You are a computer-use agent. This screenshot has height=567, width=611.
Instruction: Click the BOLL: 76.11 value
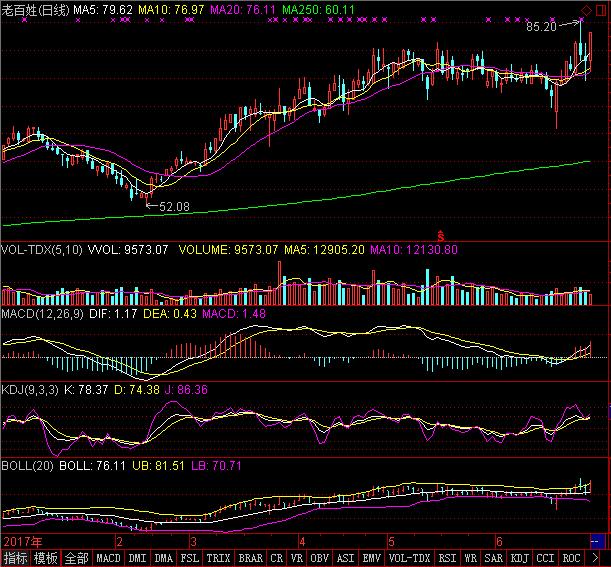(92, 466)
